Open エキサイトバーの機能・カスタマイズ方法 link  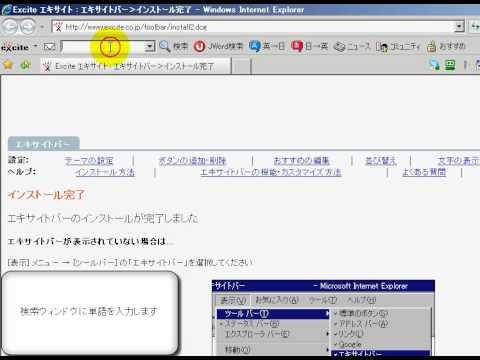click(x=271, y=172)
